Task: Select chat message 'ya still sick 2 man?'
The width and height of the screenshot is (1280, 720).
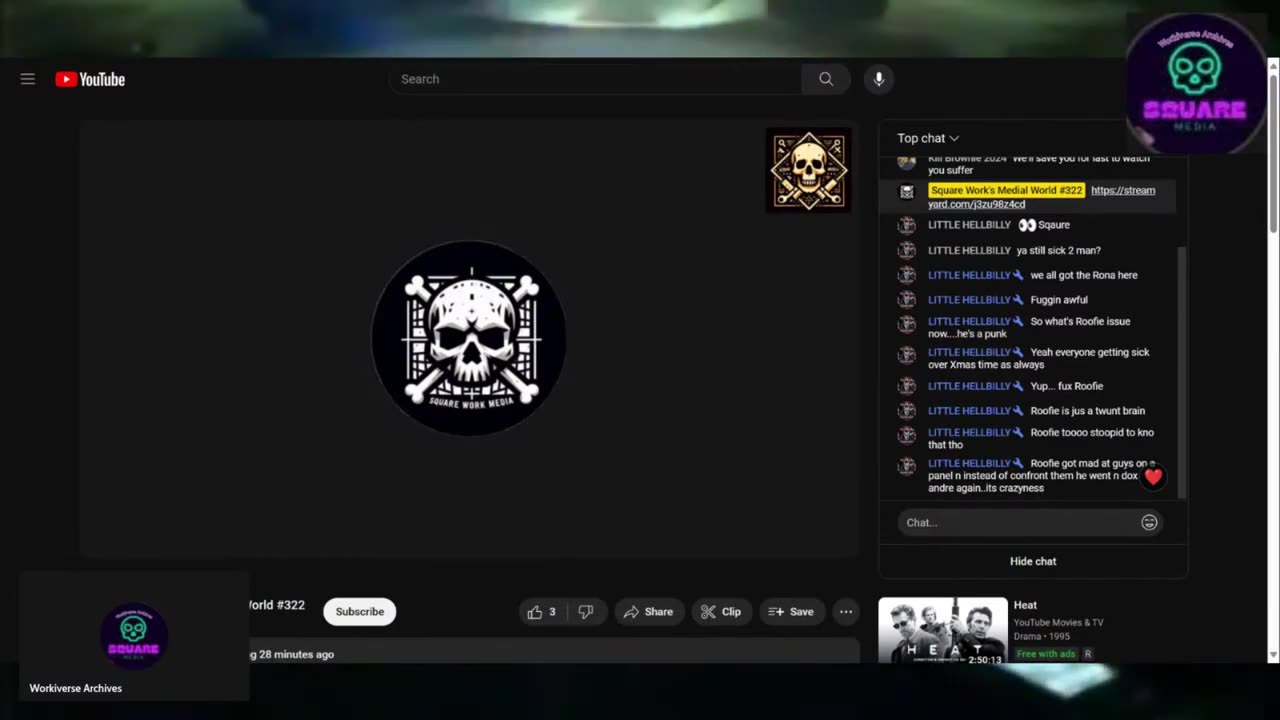Action: coord(1058,250)
